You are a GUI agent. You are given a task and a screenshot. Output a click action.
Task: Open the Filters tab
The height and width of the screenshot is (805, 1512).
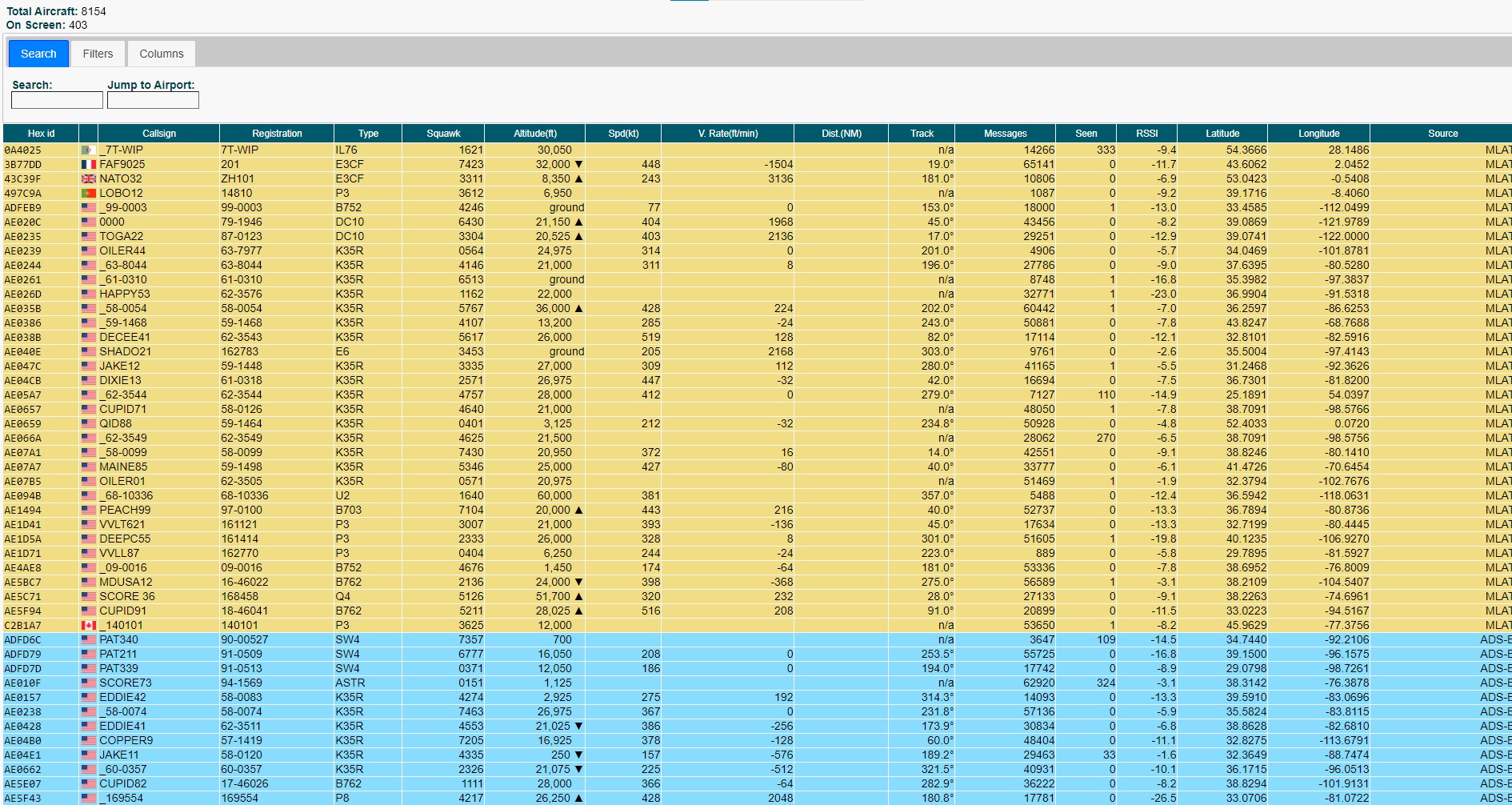(x=98, y=54)
